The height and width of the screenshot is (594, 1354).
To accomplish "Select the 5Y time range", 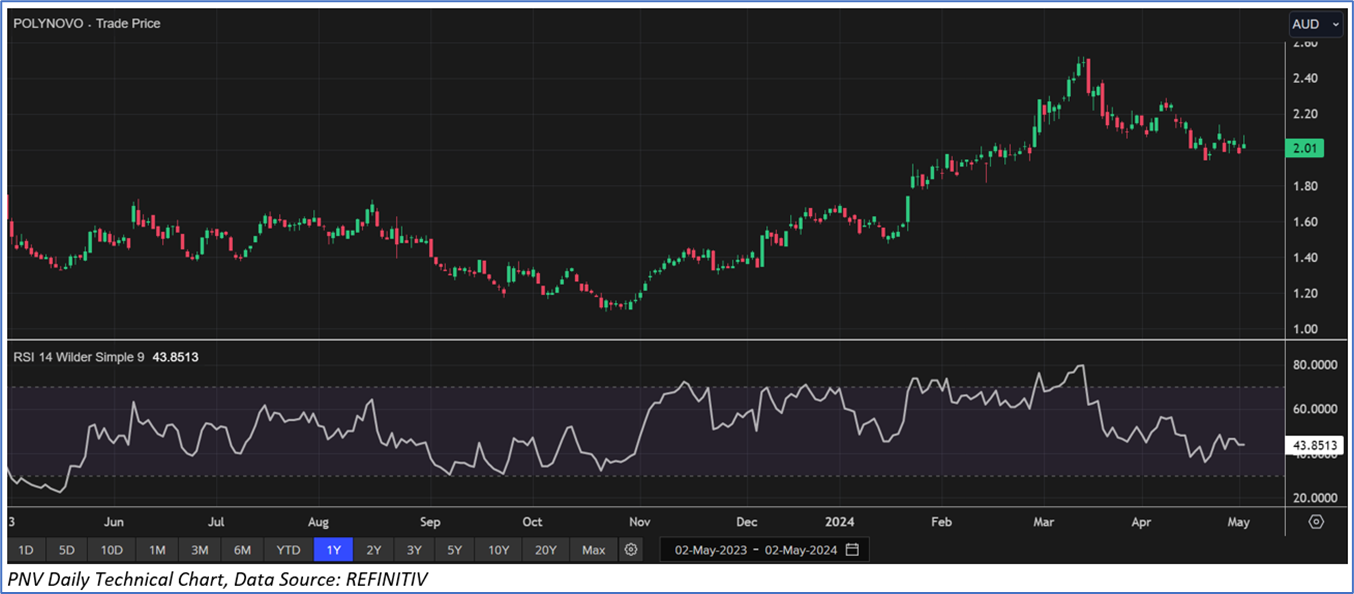I will point(454,550).
